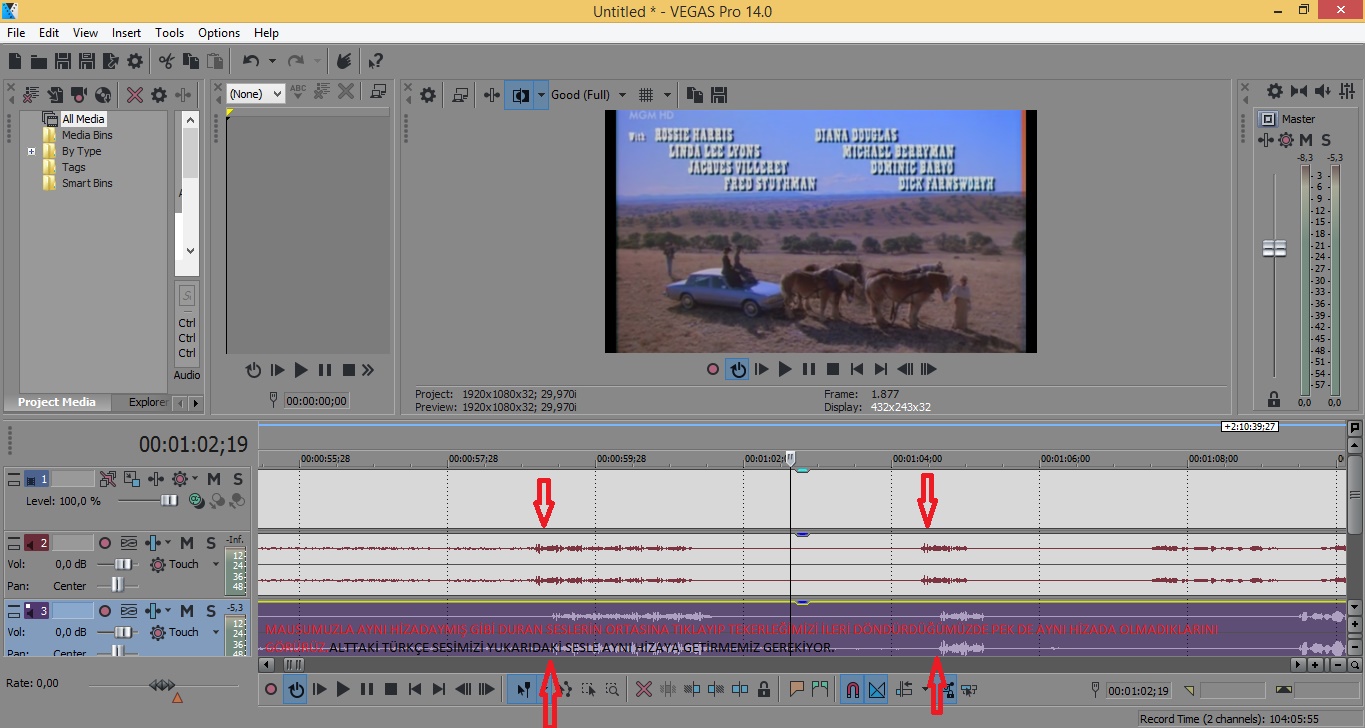Insert a region from timeline toolbar
This screenshot has height=728, width=1365.
coord(821,689)
